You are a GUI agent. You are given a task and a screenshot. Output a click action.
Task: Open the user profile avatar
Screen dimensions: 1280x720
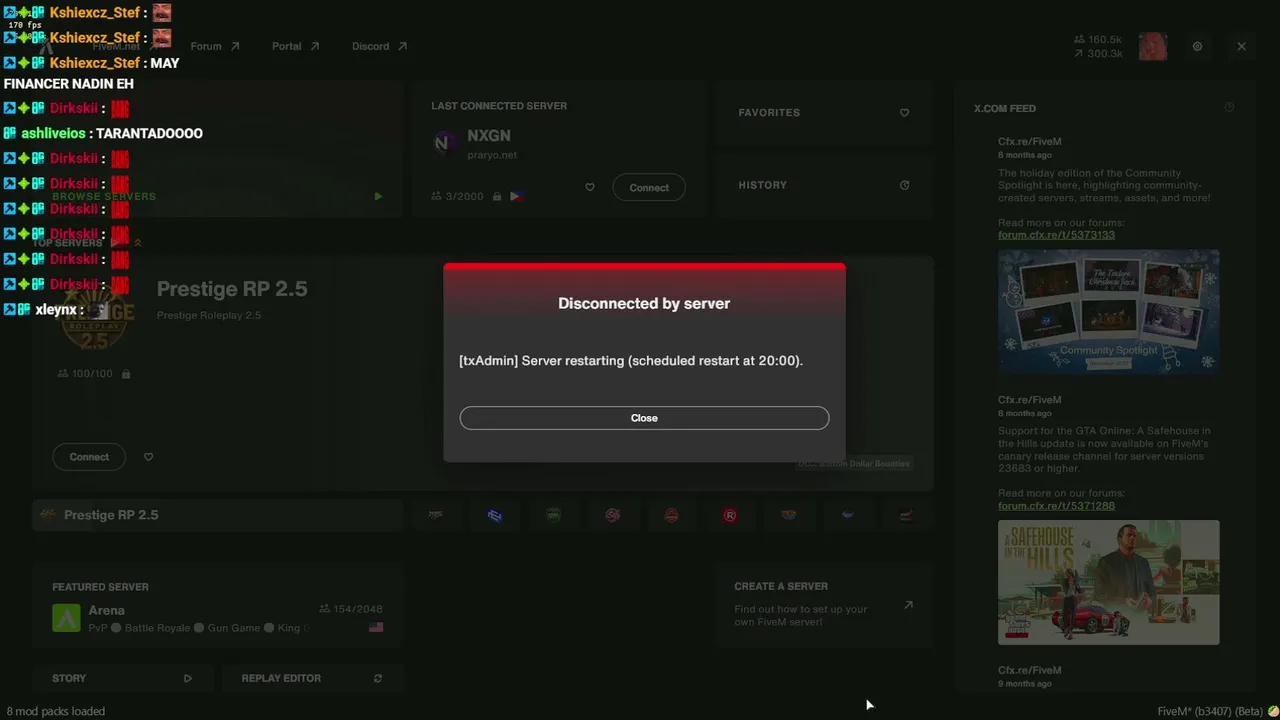[x=1153, y=46]
